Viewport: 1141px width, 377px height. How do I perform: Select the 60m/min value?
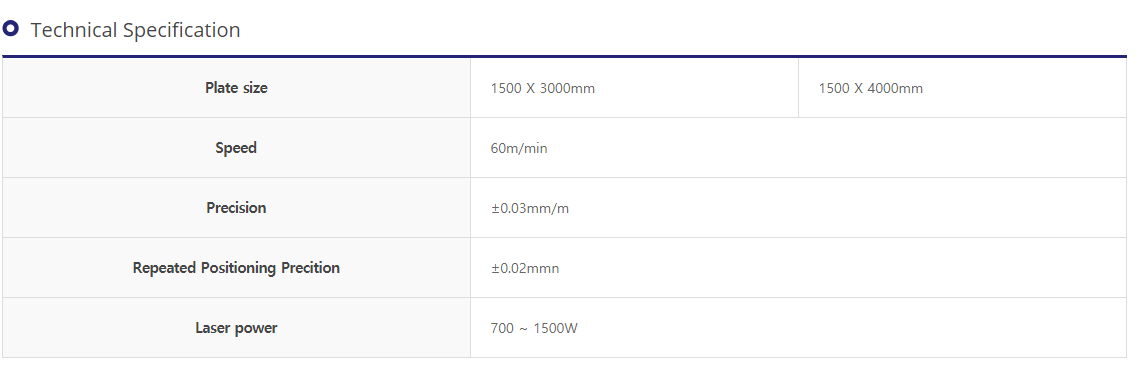coord(520,148)
